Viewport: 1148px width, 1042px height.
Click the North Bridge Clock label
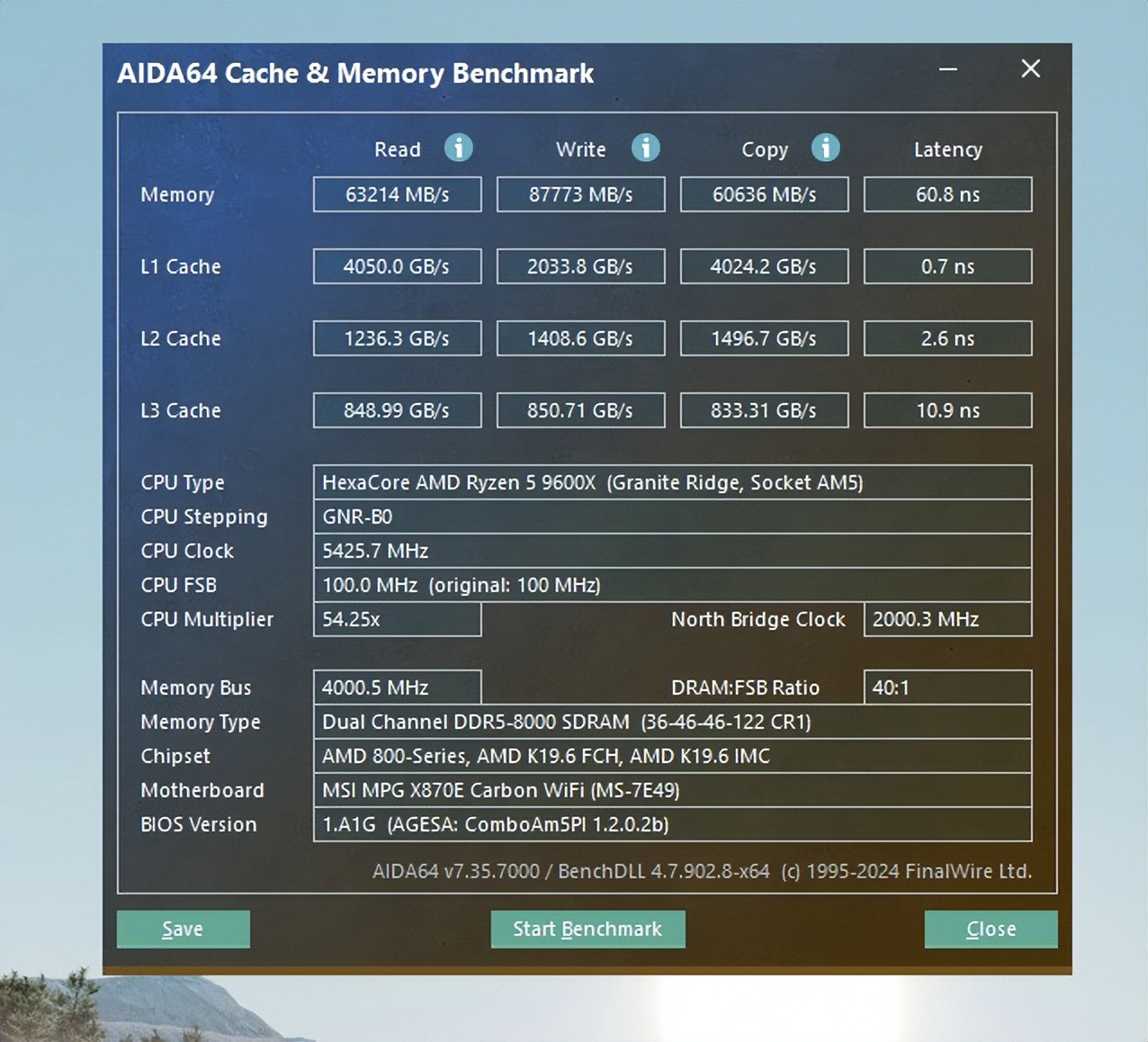758,620
